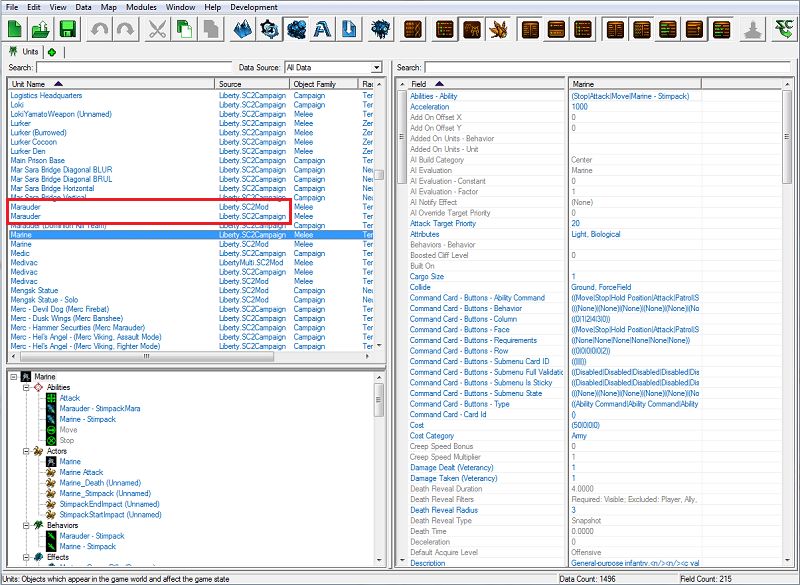800x585 pixels.
Task: Click the Redo arrow icon
Action: click(x=125, y=29)
